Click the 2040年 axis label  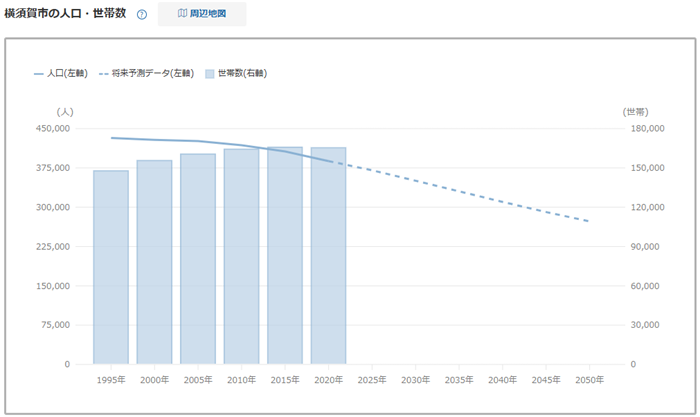[502, 380]
